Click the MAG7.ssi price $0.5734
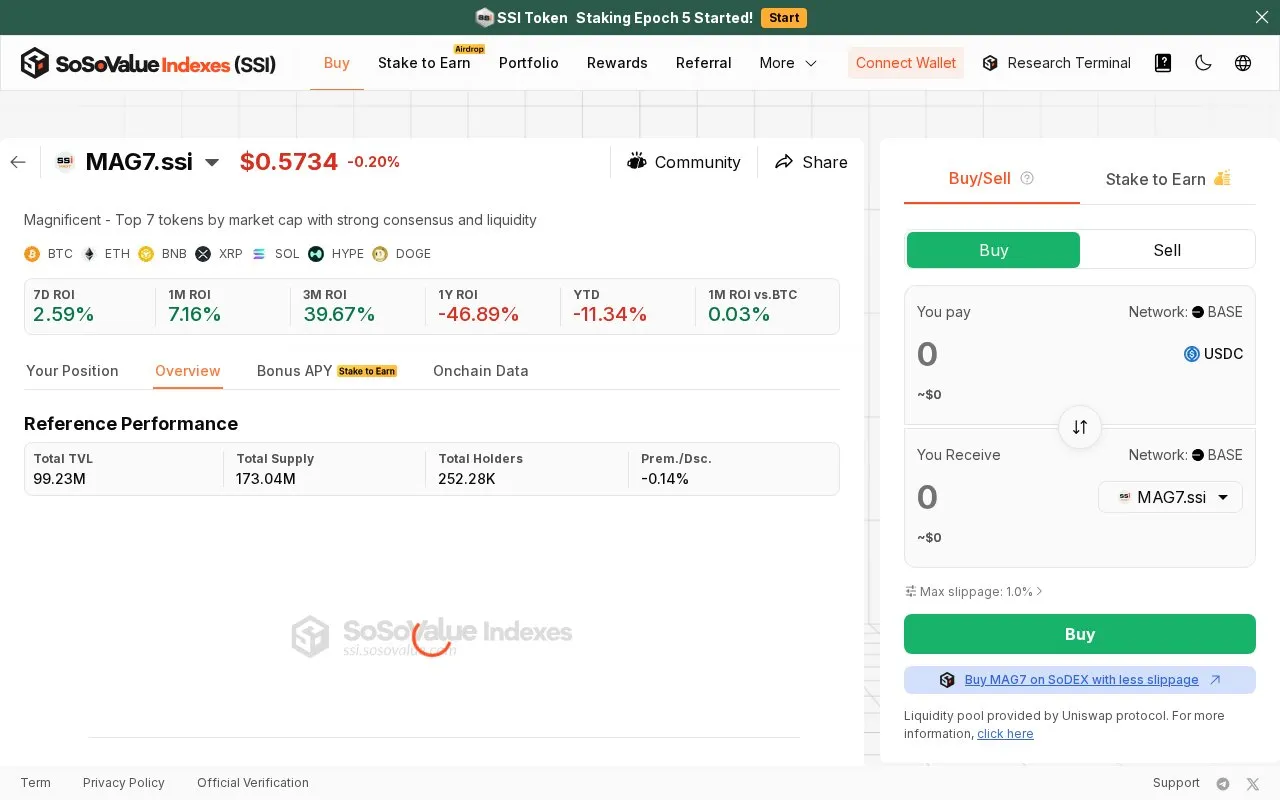The image size is (1280, 800). tap(289, 162)
